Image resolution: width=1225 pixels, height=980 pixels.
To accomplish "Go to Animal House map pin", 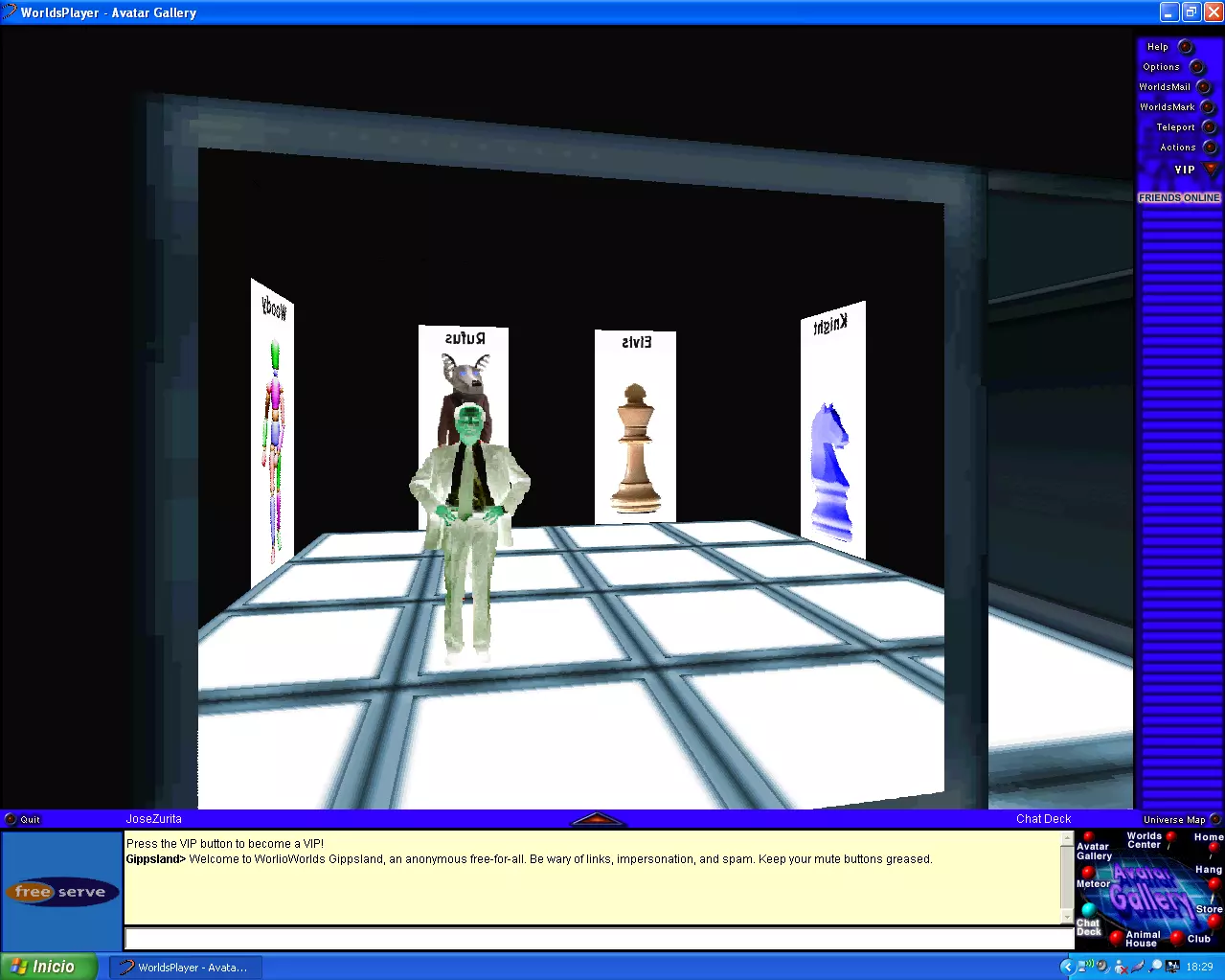I will point(1116,937).
